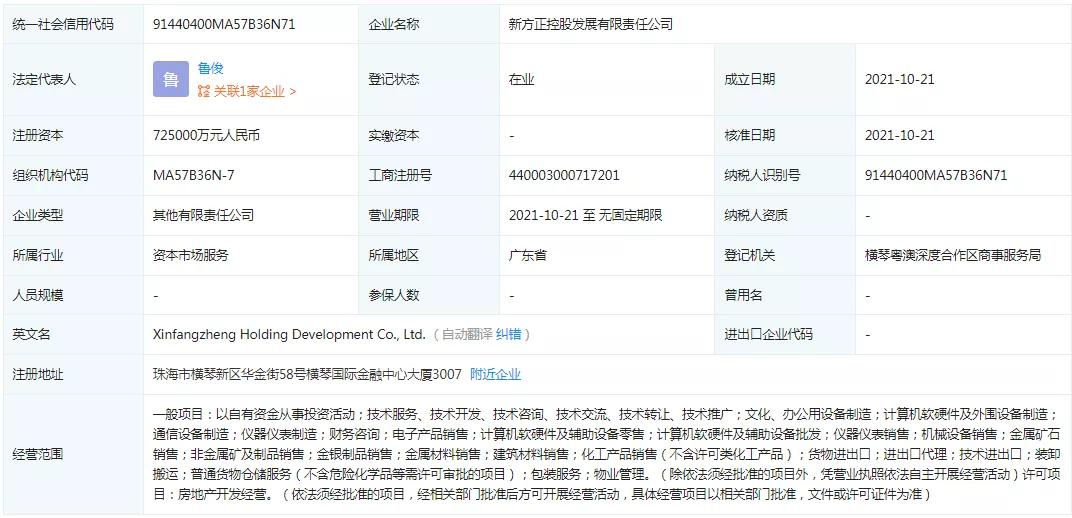Click English name Xinfangzheng Holding Development Co., Ltd.

[289, 335]
